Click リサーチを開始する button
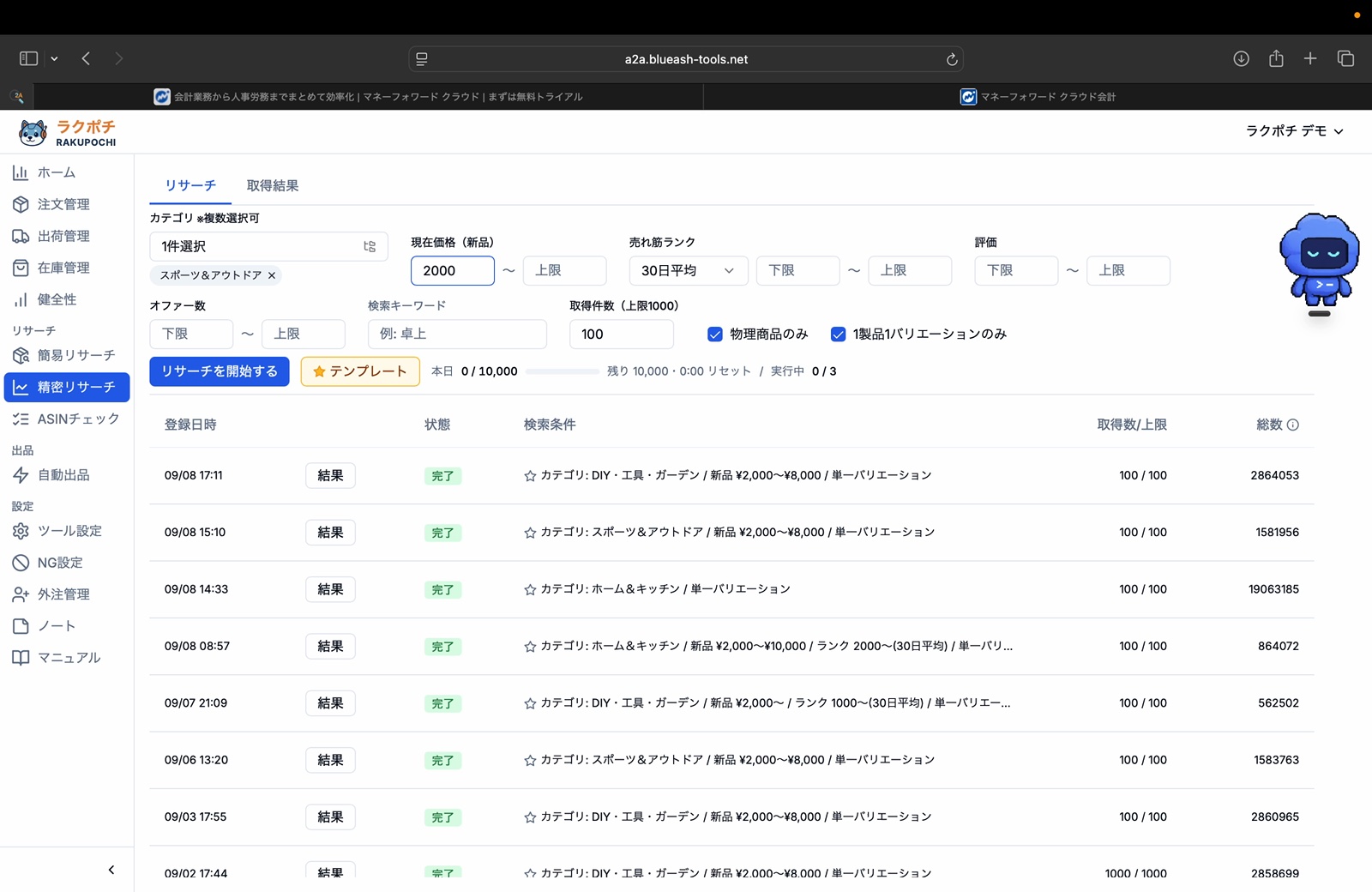The image size is (1372, 892). 220,371
